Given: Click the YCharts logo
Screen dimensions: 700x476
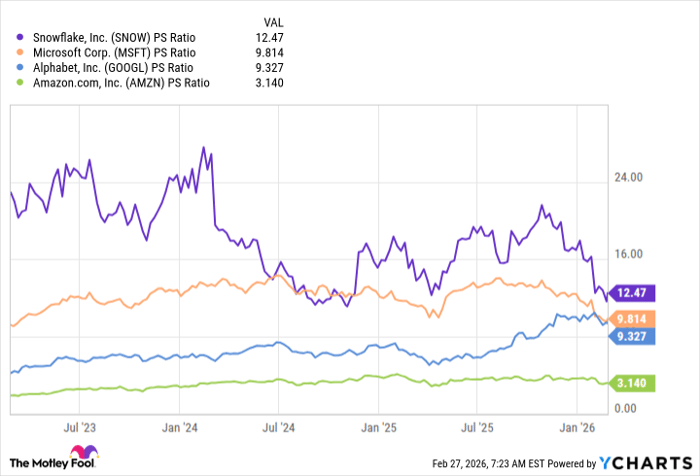Looking at the screenshot, I should tap(648, 462).
